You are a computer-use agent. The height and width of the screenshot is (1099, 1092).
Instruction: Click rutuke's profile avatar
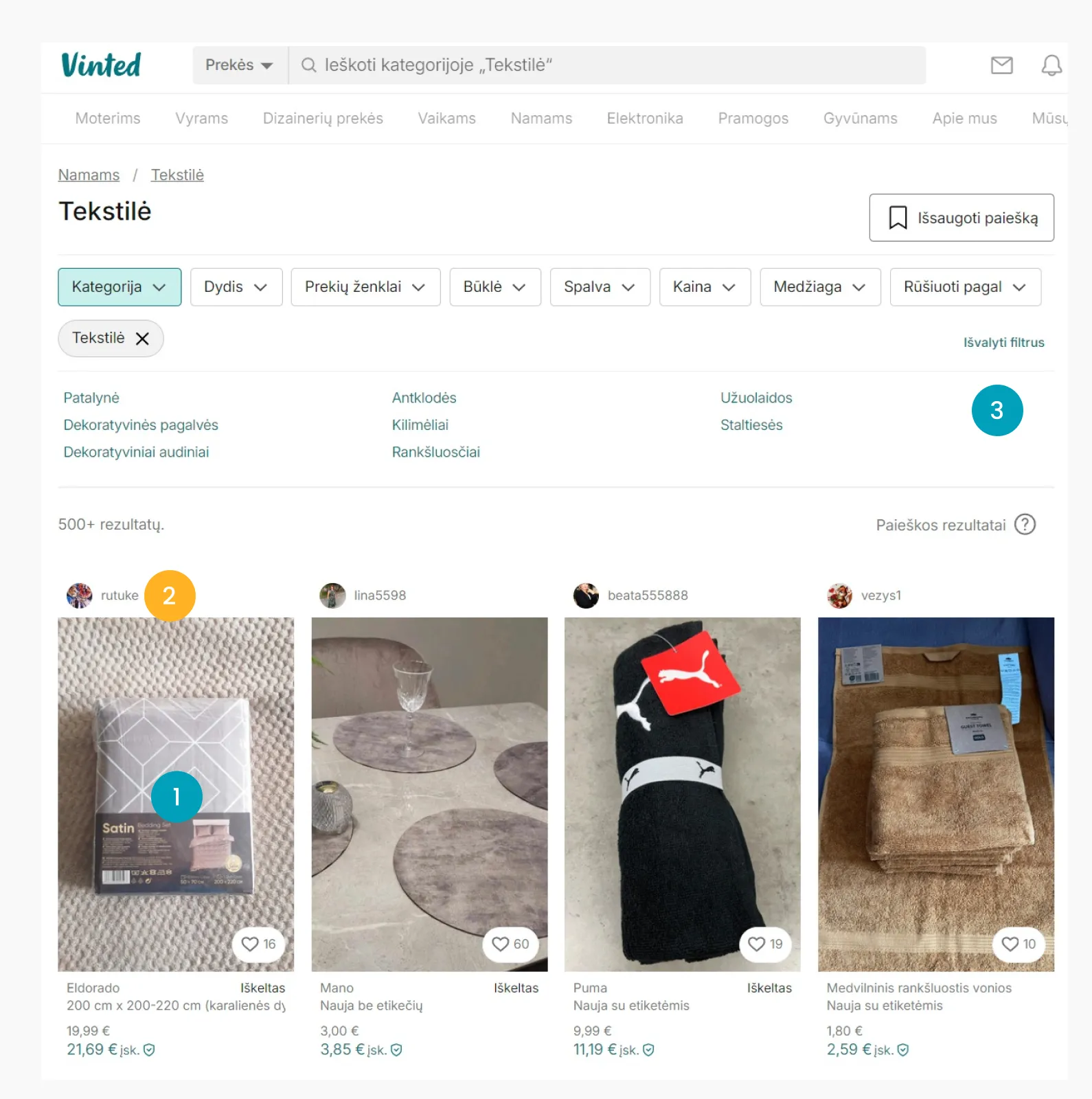tap(79, 596)
